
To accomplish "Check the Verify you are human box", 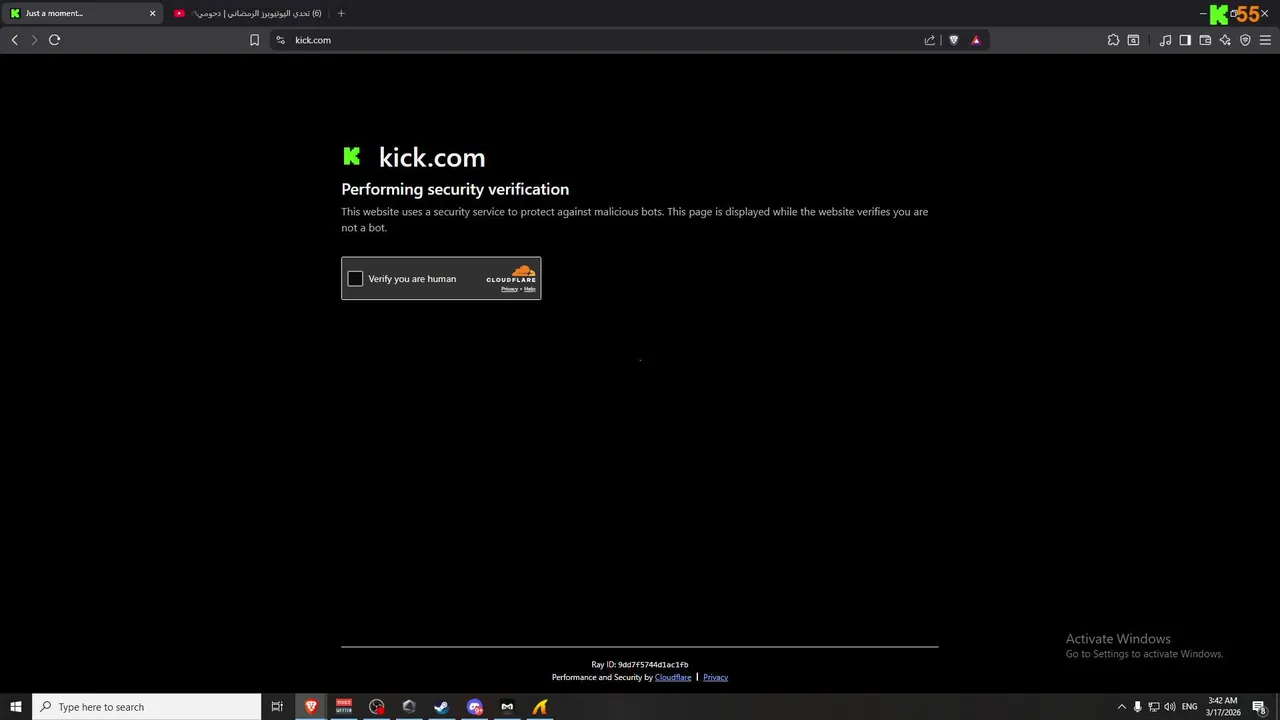I will pyautogui.click(x=355, y=279).
